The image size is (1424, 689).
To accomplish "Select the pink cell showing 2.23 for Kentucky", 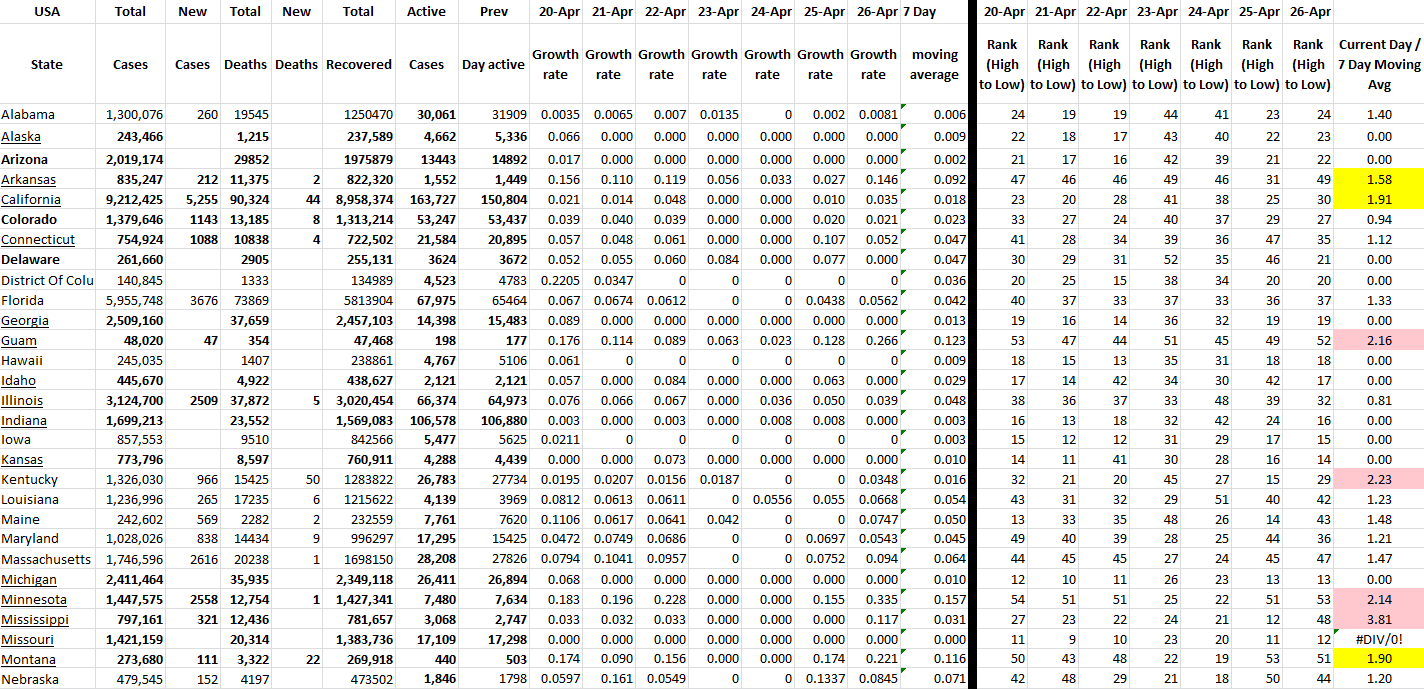I will coord(1378,480).
